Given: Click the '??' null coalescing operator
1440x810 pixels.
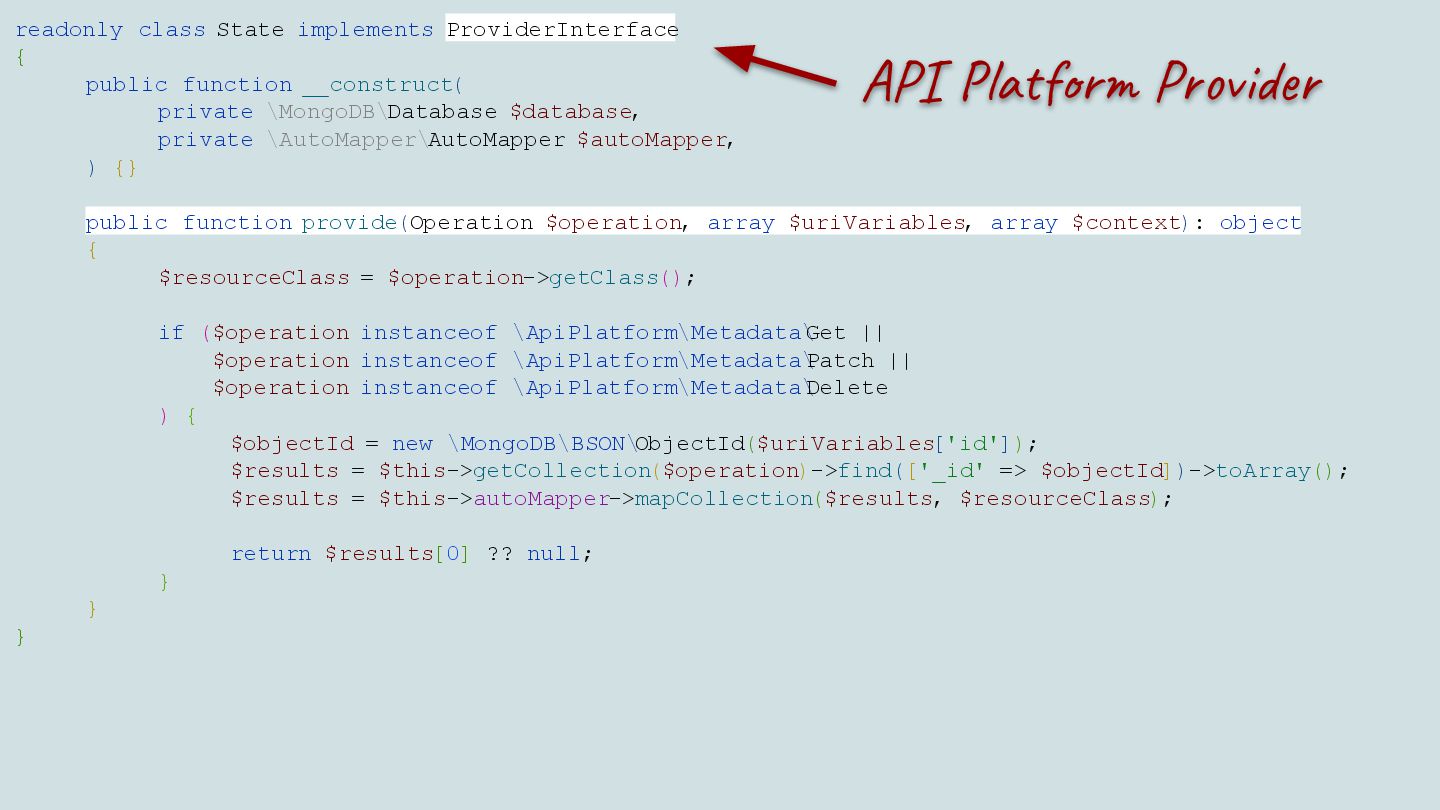Looking at the screenshot, I should coord(500,554).
